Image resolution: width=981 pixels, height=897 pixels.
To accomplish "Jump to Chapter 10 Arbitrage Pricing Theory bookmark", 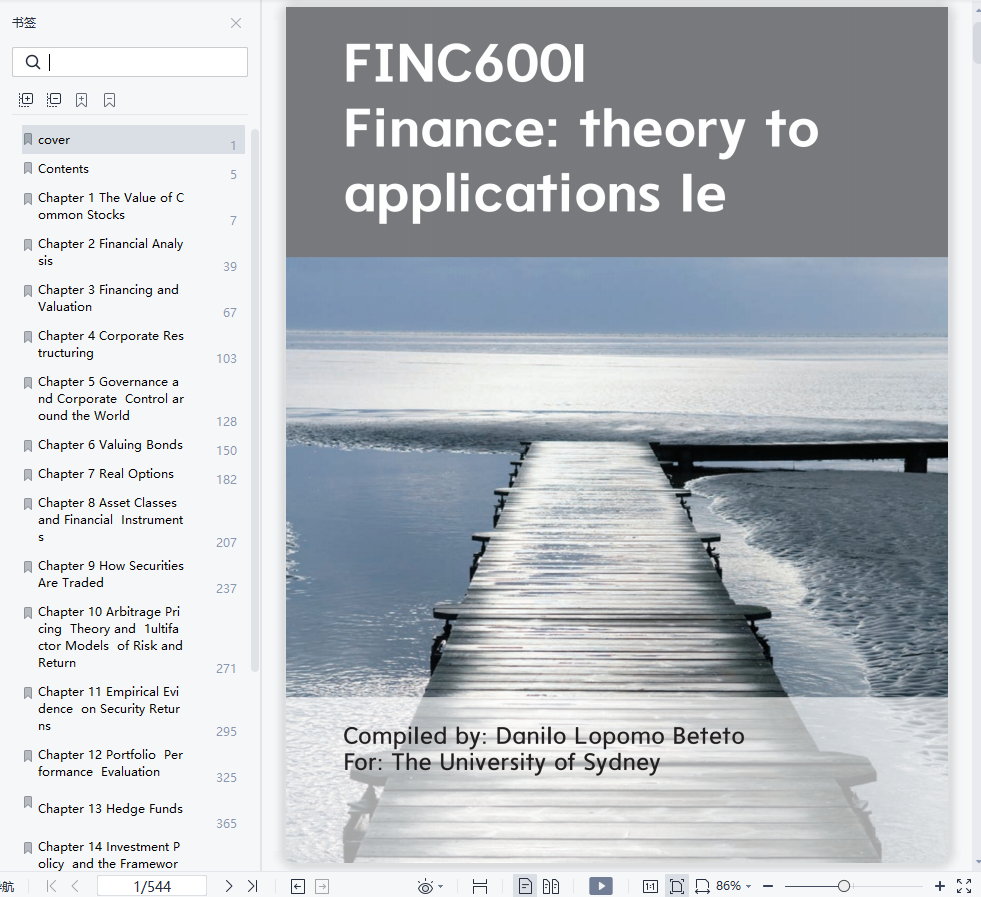I will (133, 637).
